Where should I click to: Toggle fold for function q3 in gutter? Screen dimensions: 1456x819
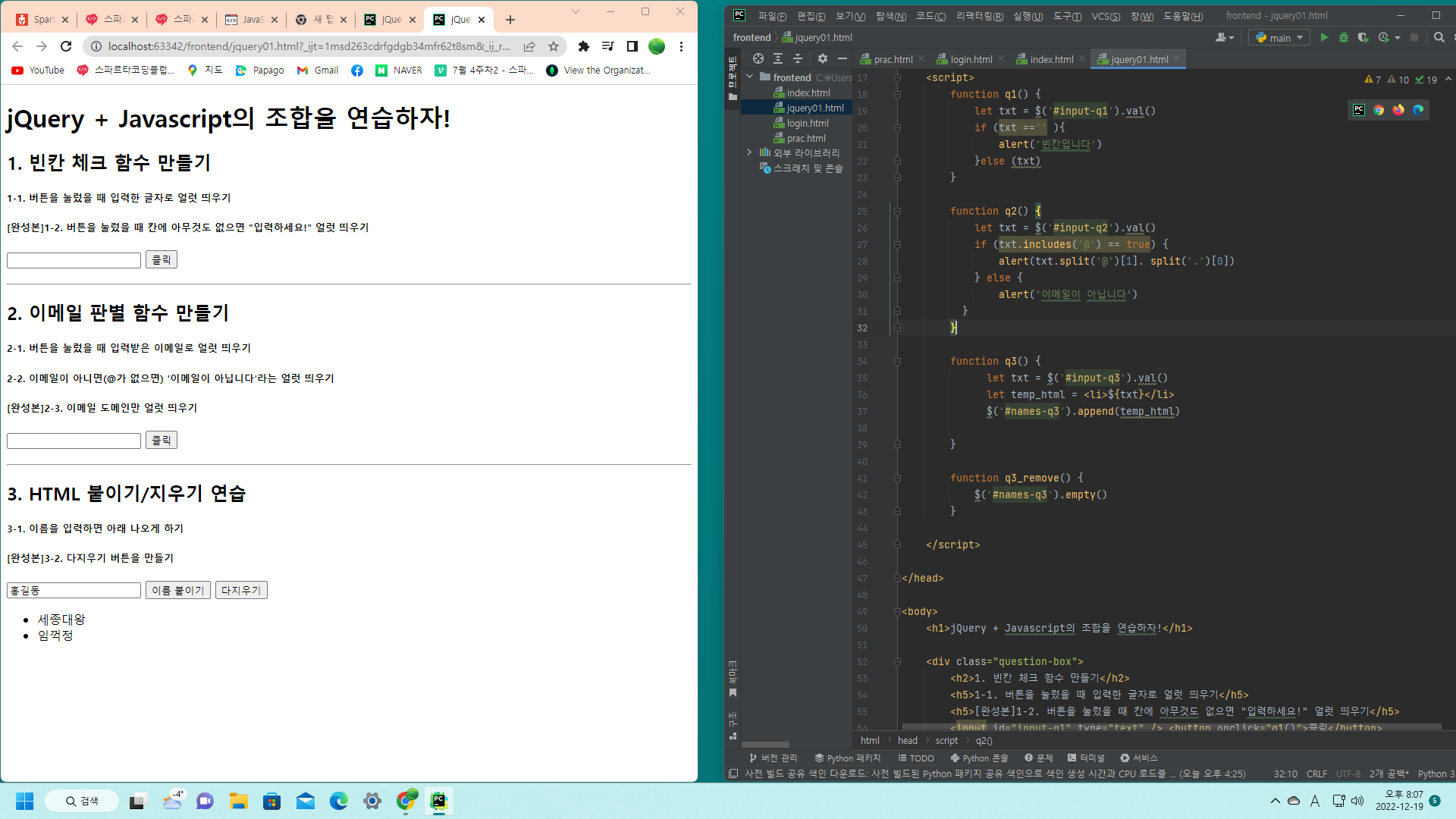click(897, 361)
